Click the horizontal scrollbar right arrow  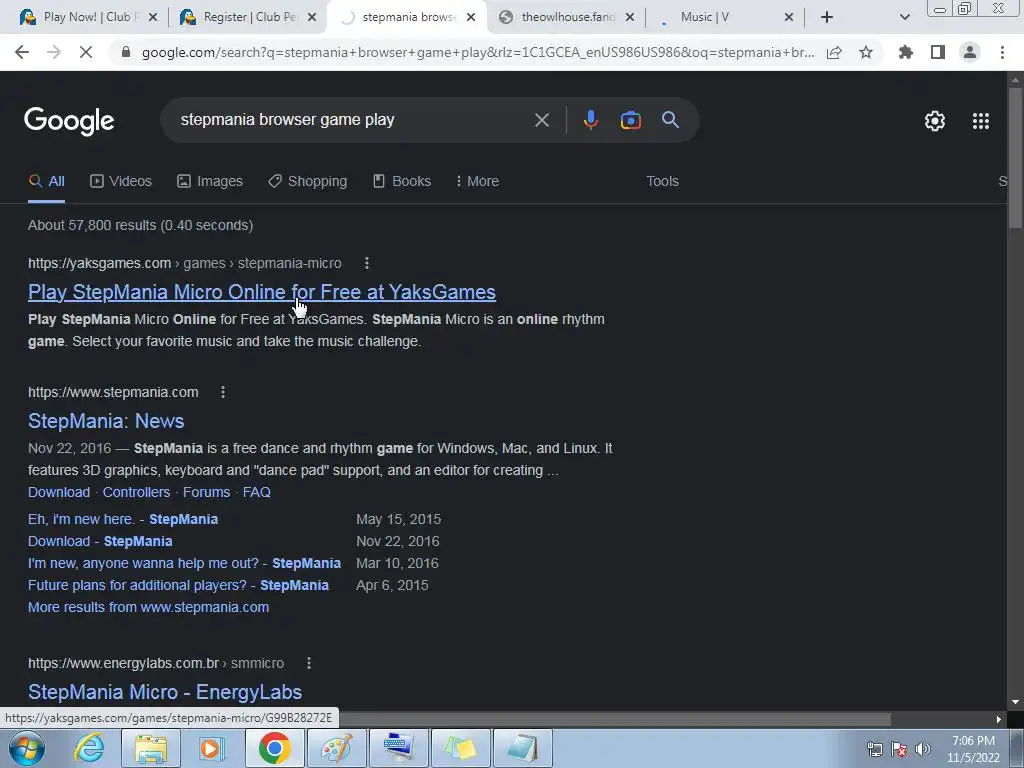(x=999, y=720)
